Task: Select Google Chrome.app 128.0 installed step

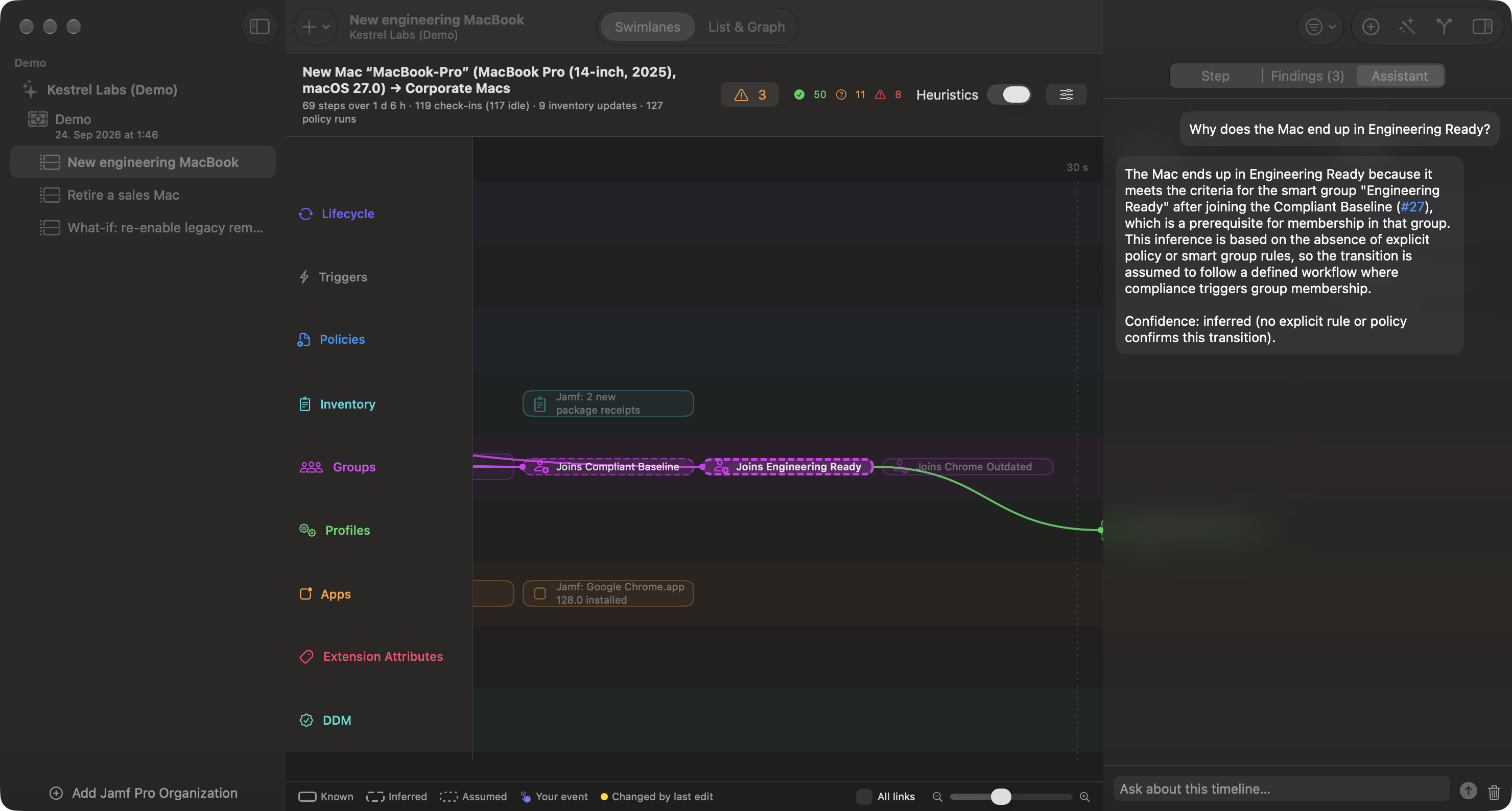Action: (x=608, y=593)
